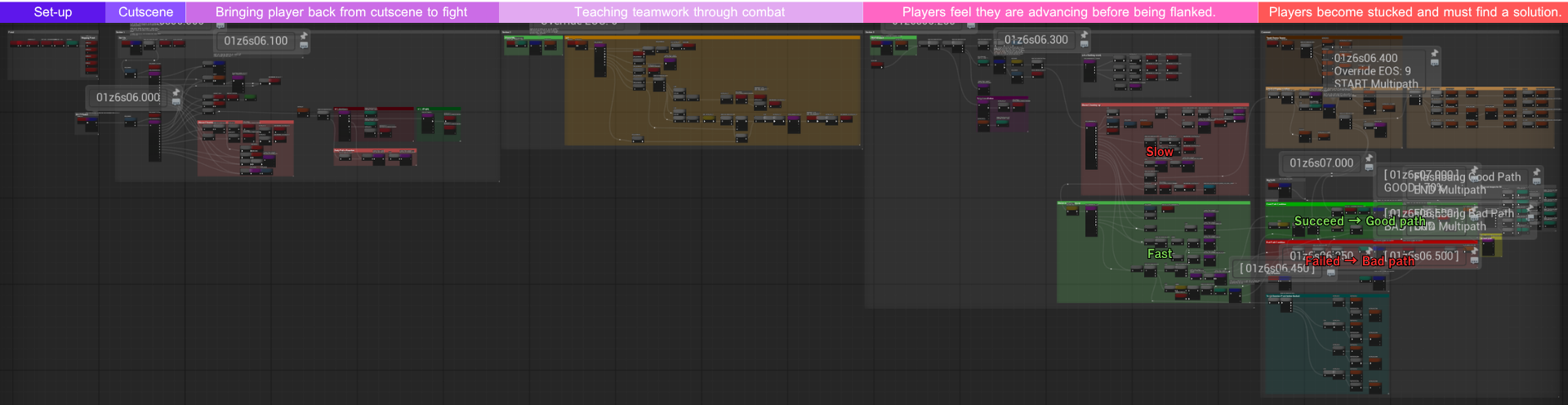
Task: Pin the 01z6s06.400 START Multipath bubble
Action: click(x=1435, y=54)
